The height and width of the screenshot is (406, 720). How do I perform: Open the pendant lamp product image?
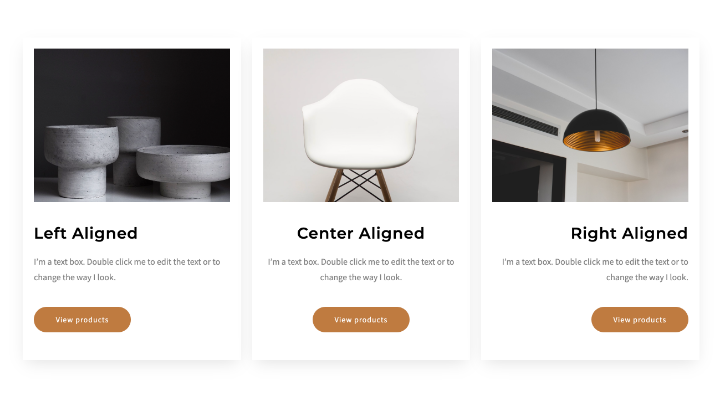point(590,125)
